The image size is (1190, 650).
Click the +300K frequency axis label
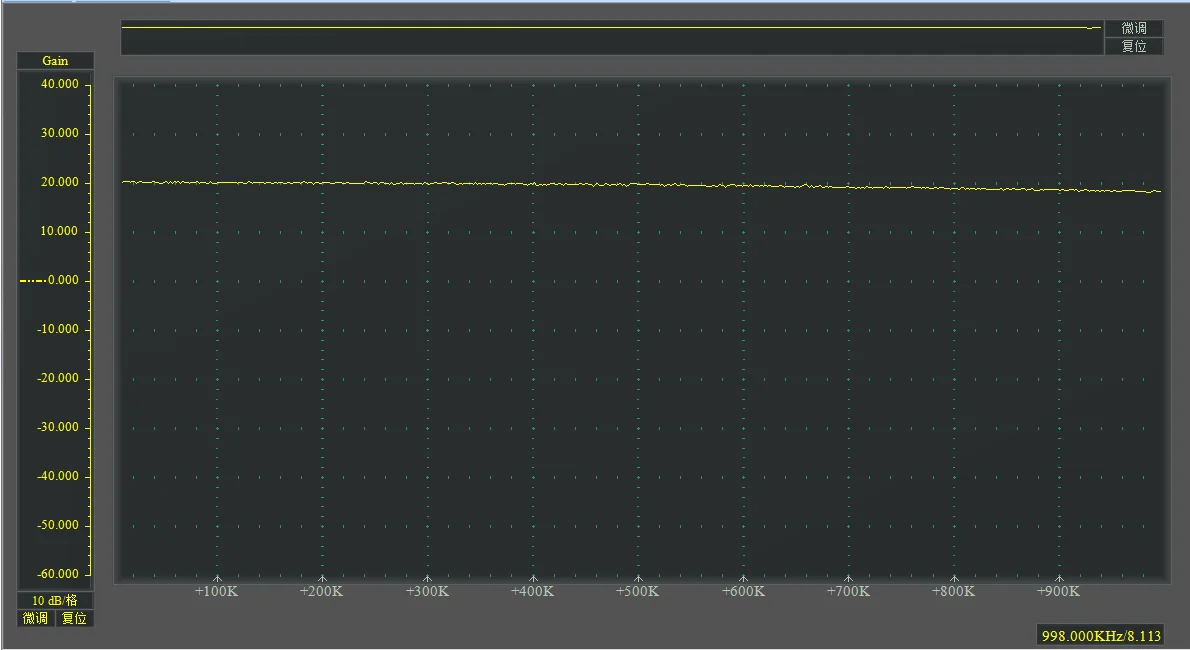coord(427,592)
